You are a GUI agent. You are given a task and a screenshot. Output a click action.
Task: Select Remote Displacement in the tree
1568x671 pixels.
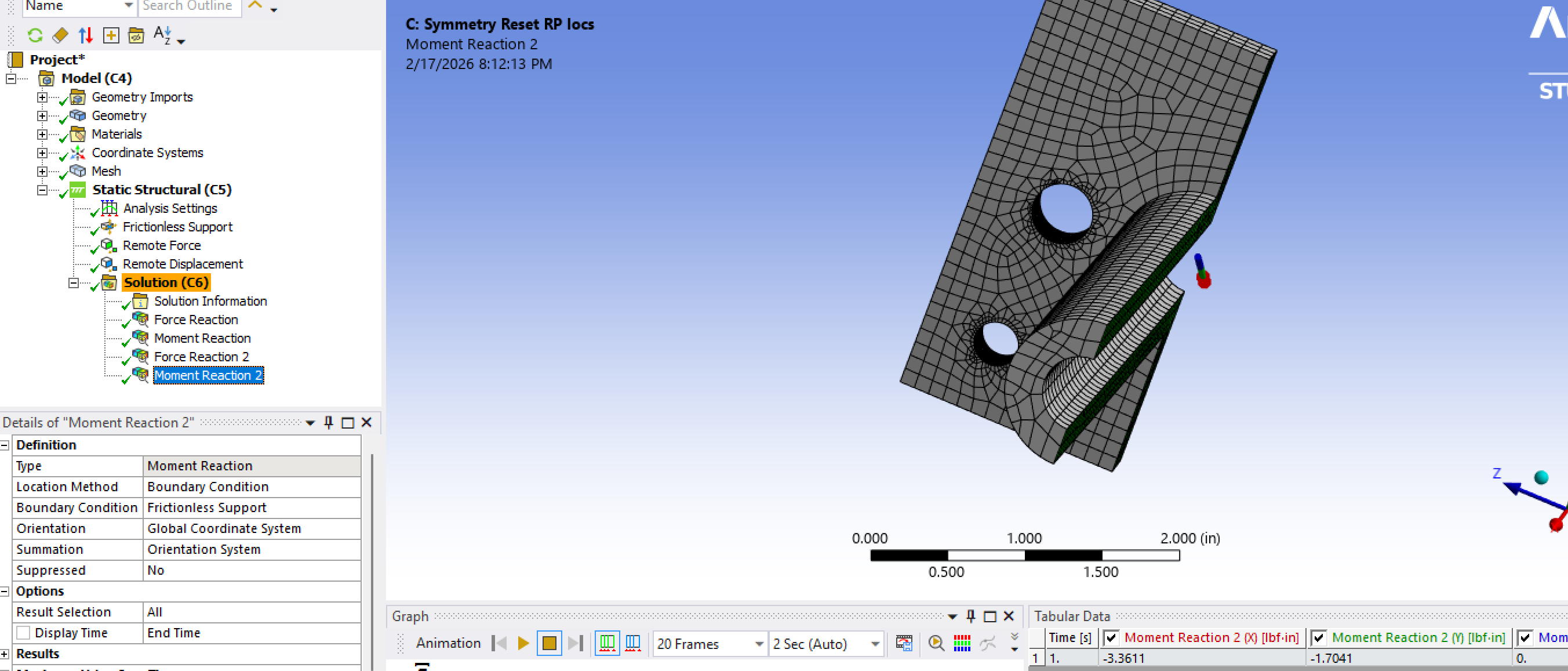pyautogui.click(x=182, y=264)
